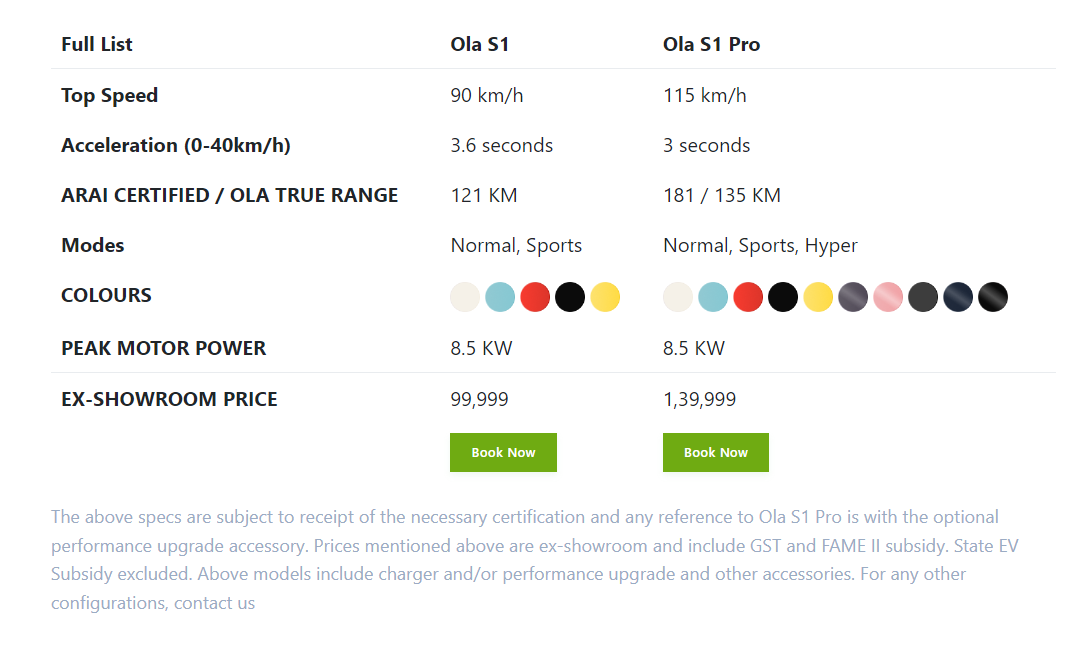Click Book Now for Ola S1 Pro

(715, 452)
